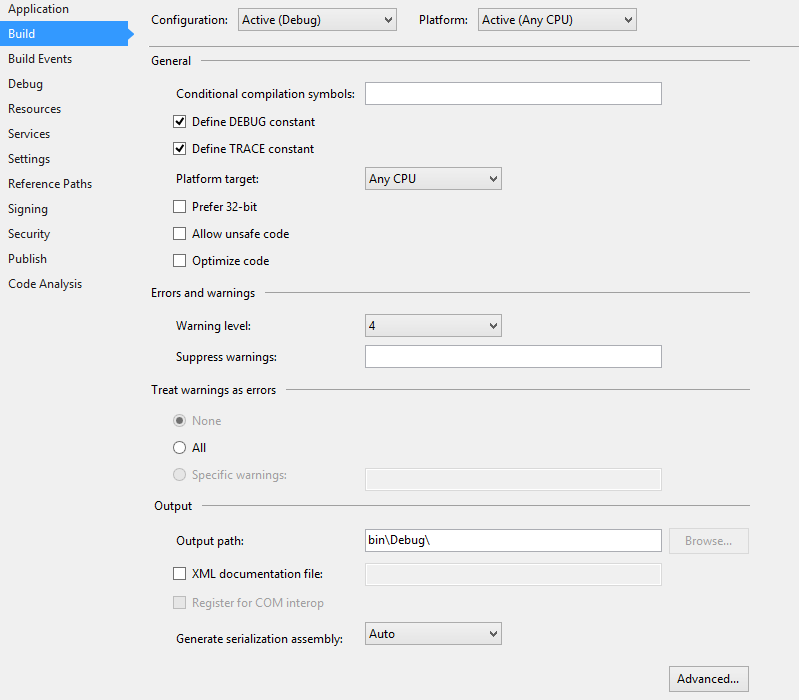Click the Output path text field
Screen dimensions: 799x700
pos(513,541)
